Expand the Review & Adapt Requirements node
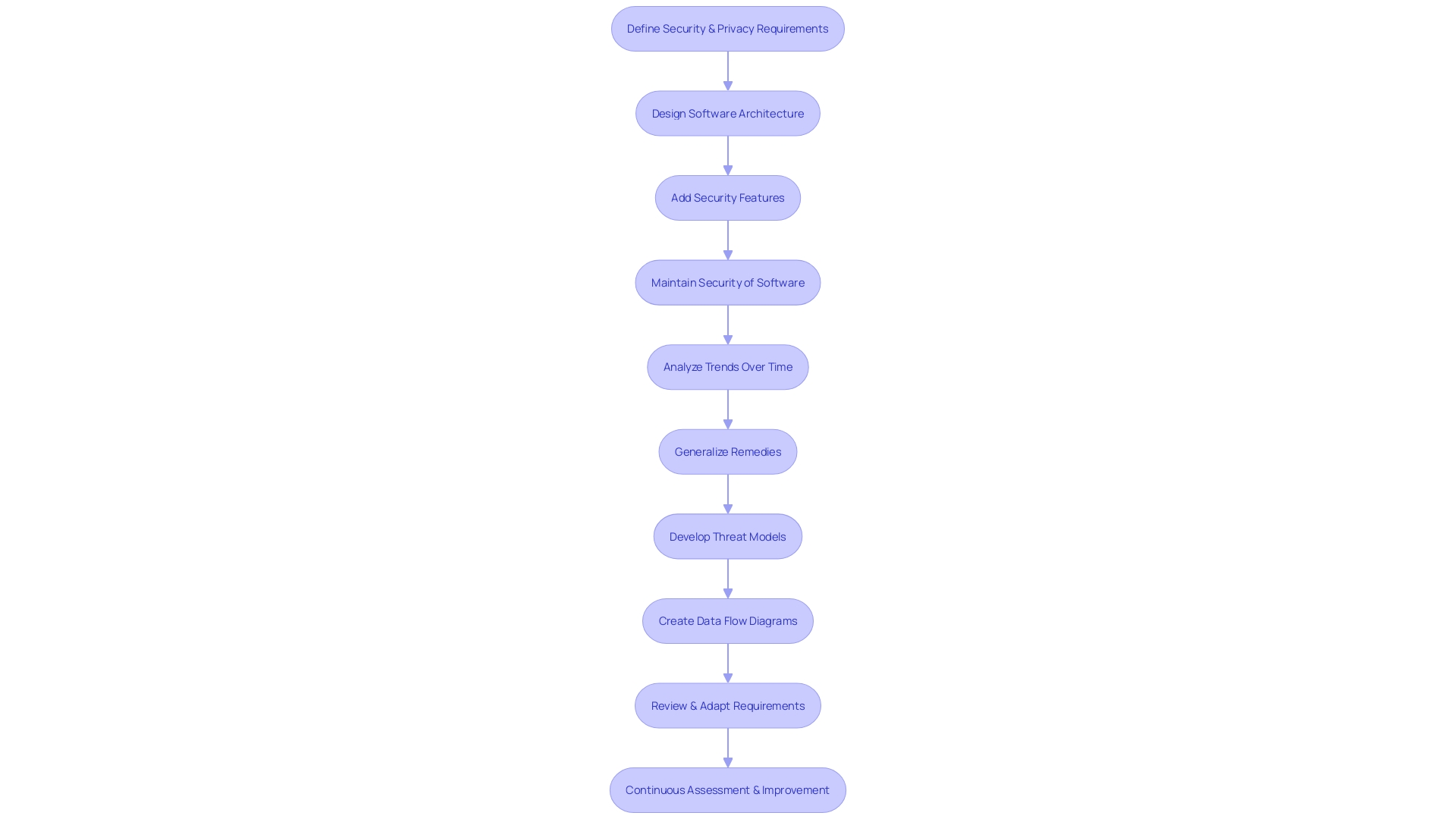Image resolution: width=1456 pixels, height=819 pixels. coord(728,705)
